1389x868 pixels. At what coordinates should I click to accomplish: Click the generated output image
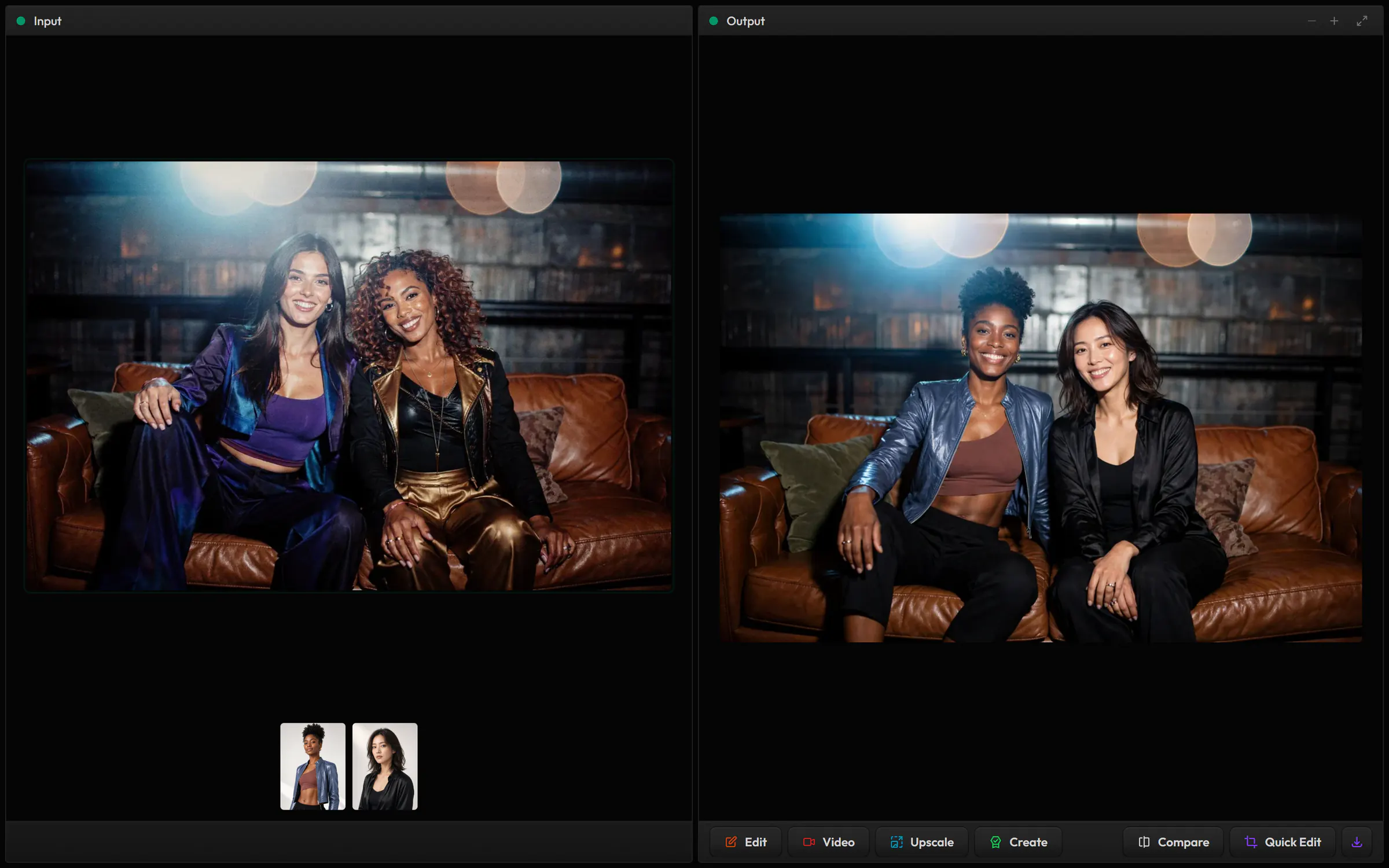coord(1041,428)
